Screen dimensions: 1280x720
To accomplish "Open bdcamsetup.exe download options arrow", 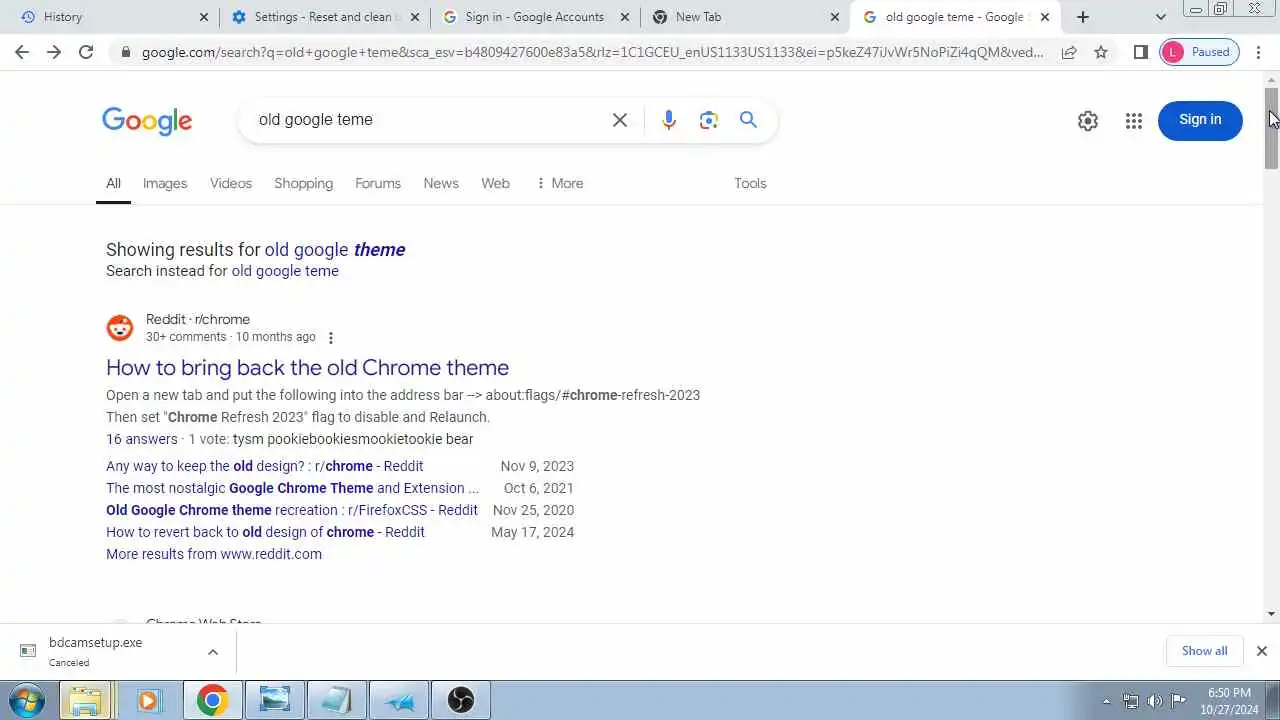I will (x=213, y=652).
